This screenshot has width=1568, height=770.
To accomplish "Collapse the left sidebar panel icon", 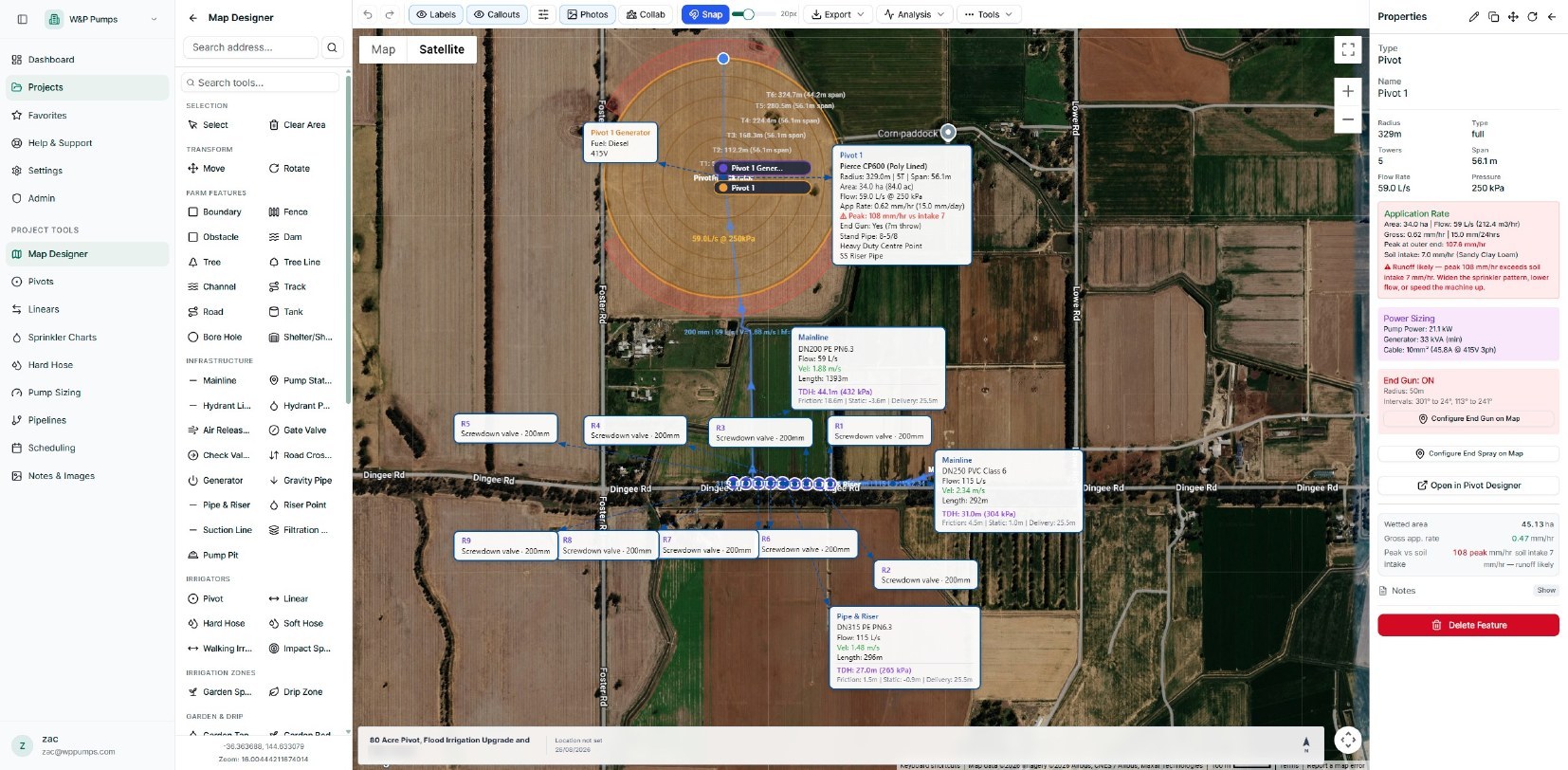I will point(23,19).
